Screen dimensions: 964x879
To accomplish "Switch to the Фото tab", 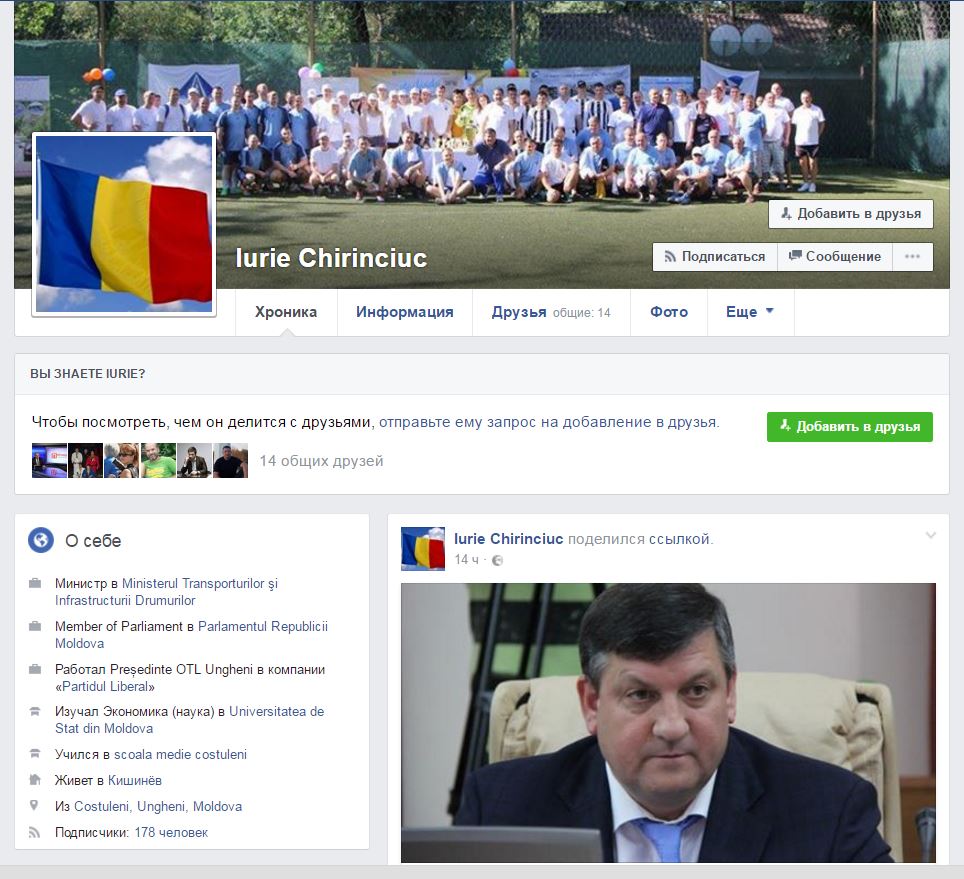I will coord(669,312).
